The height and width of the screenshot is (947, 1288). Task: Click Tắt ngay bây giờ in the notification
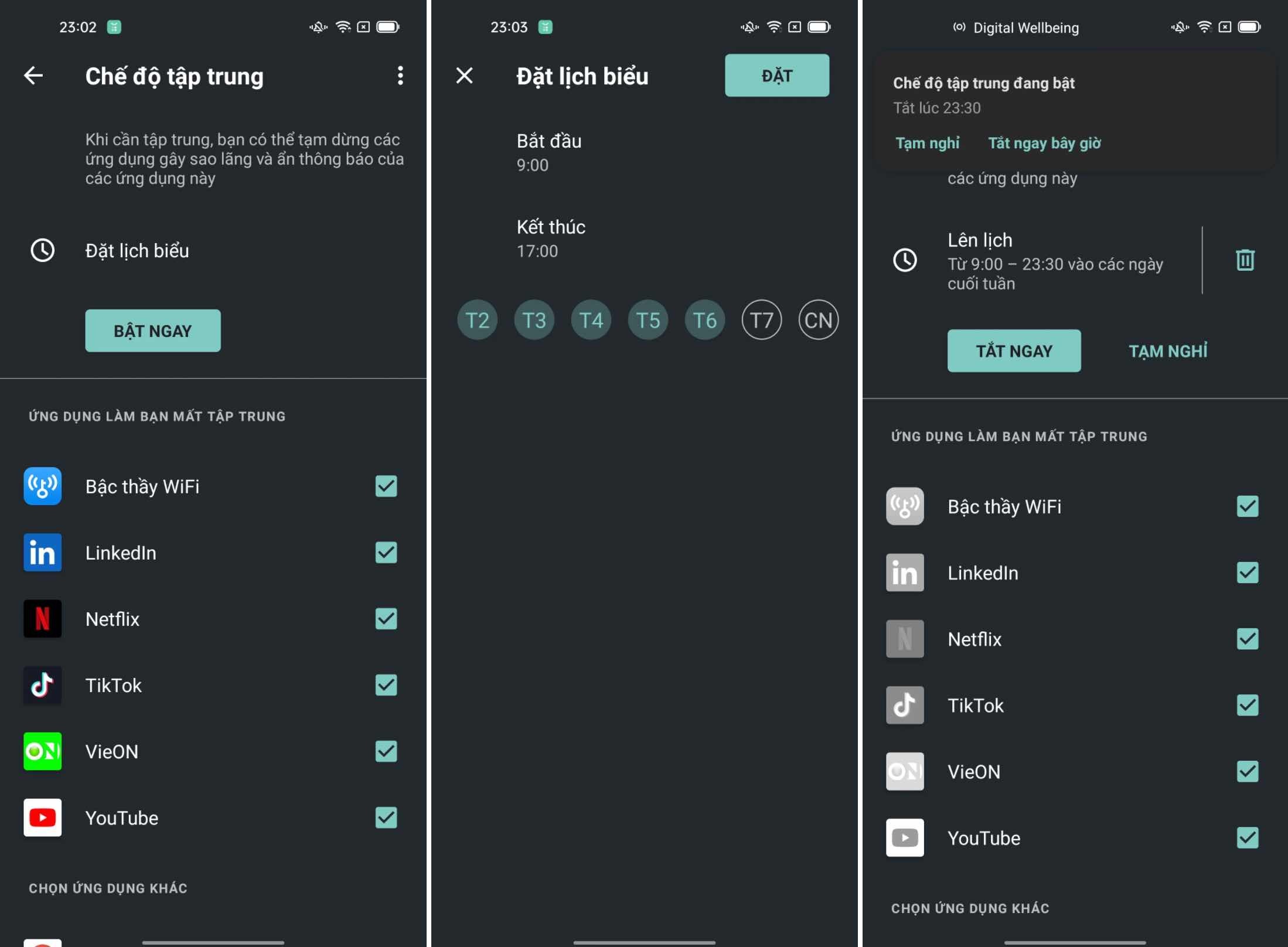pyautogui.click(x=1044, y=143)
